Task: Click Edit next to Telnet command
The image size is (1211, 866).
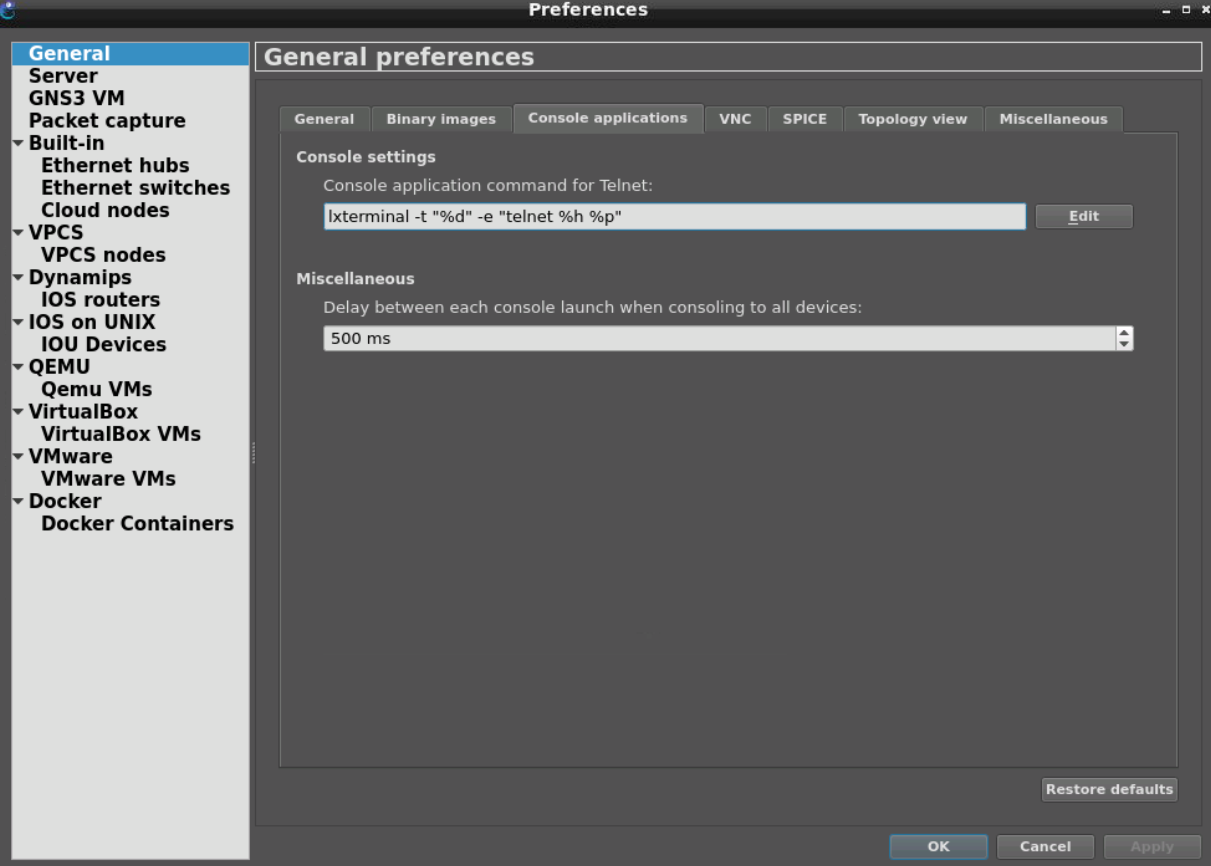Action: pyautogui.click(x=1083, y=217)
